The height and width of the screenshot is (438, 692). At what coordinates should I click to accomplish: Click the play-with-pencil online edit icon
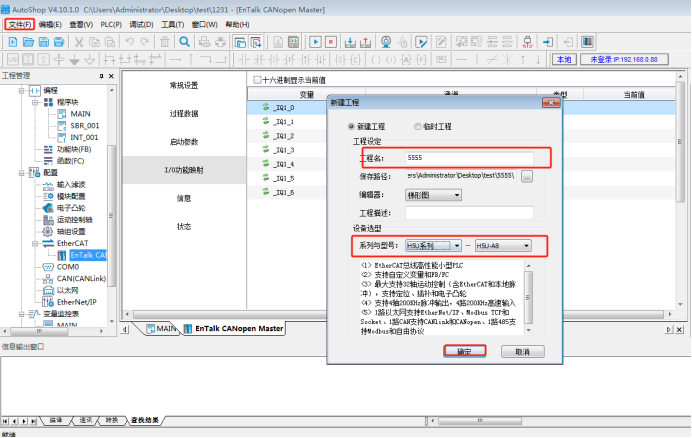coord(421,42)
